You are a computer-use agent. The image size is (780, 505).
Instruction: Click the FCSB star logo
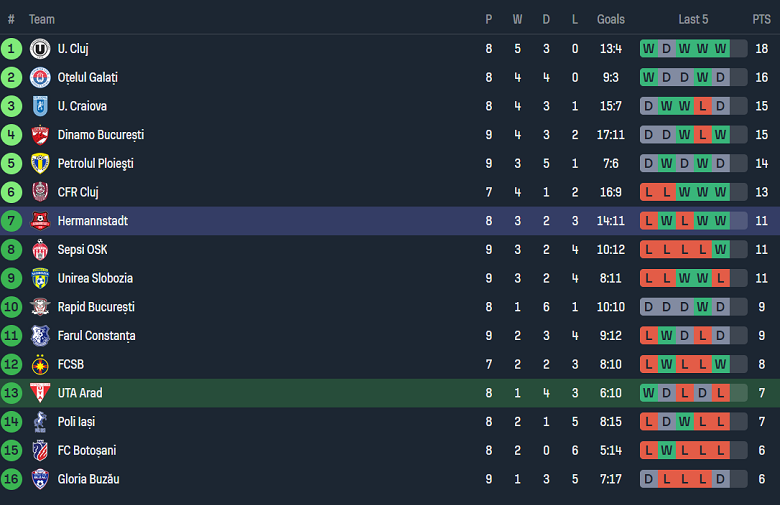click(40, 365)
